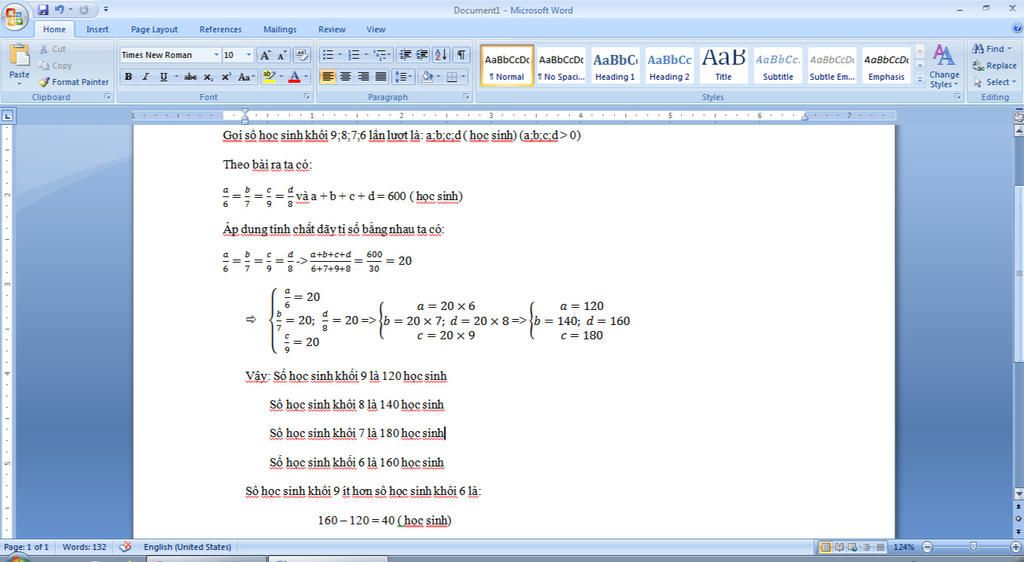Clear formatting with the eraser icon
The height and width of the screenshot is (562, 1024).
click(x=301, y=55)
